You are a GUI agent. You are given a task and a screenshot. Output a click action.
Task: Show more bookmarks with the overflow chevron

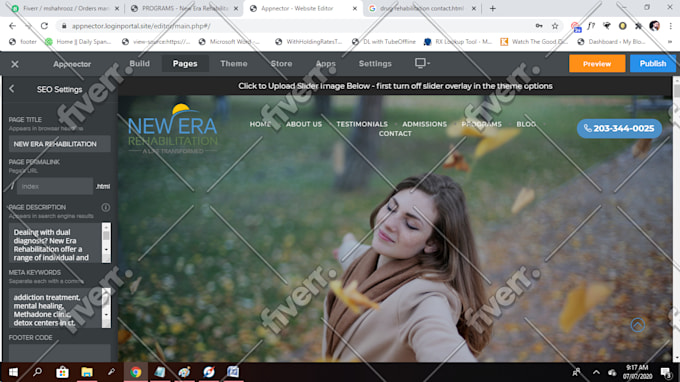pos(670,42)
